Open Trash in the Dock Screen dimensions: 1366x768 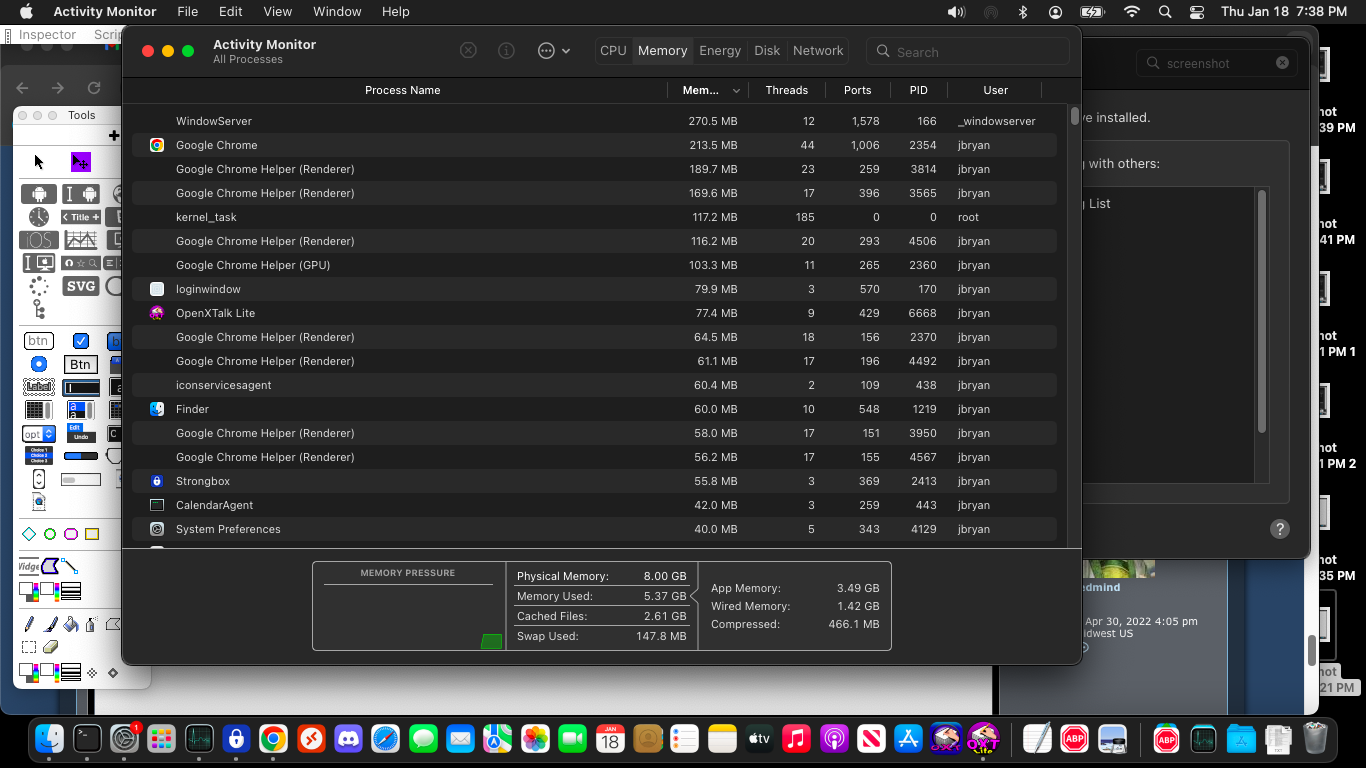point(1315,739)
